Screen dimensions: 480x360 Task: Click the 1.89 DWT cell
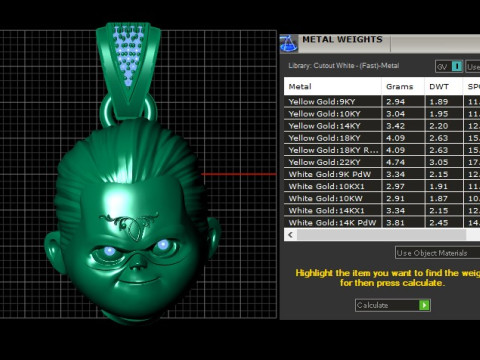444,102
